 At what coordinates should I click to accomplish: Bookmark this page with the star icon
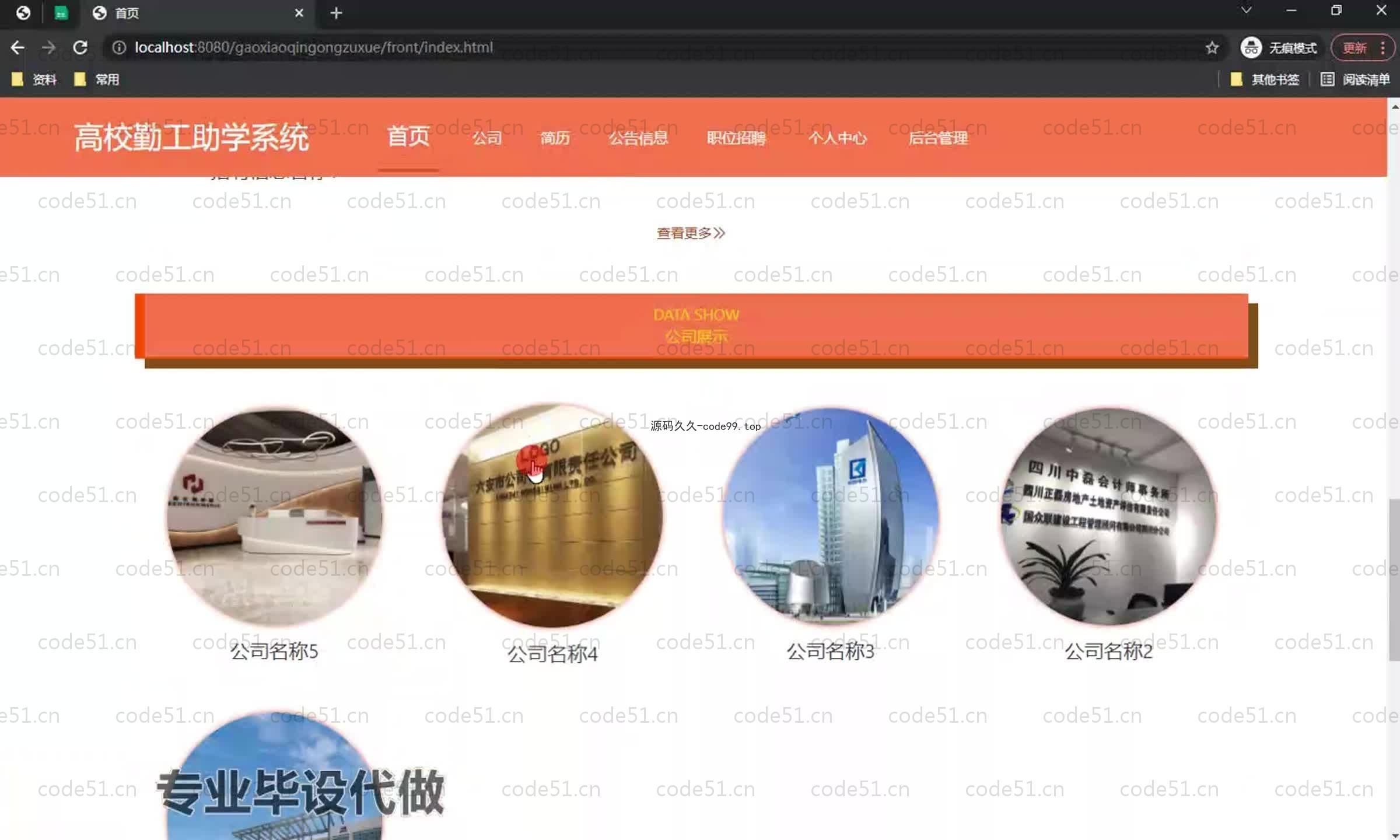(1212, 47)
